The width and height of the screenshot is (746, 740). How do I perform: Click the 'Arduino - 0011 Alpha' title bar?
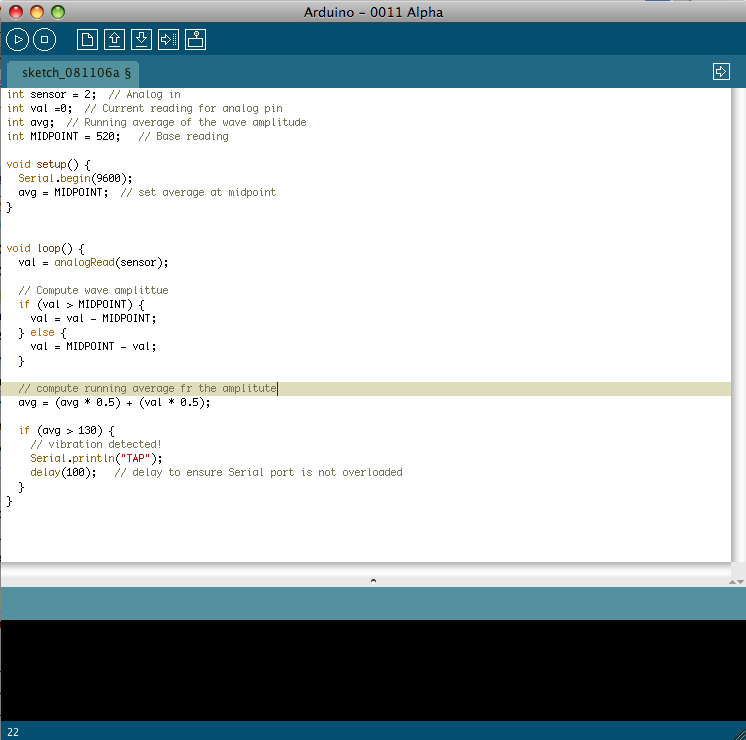click(x=373, y=12)
